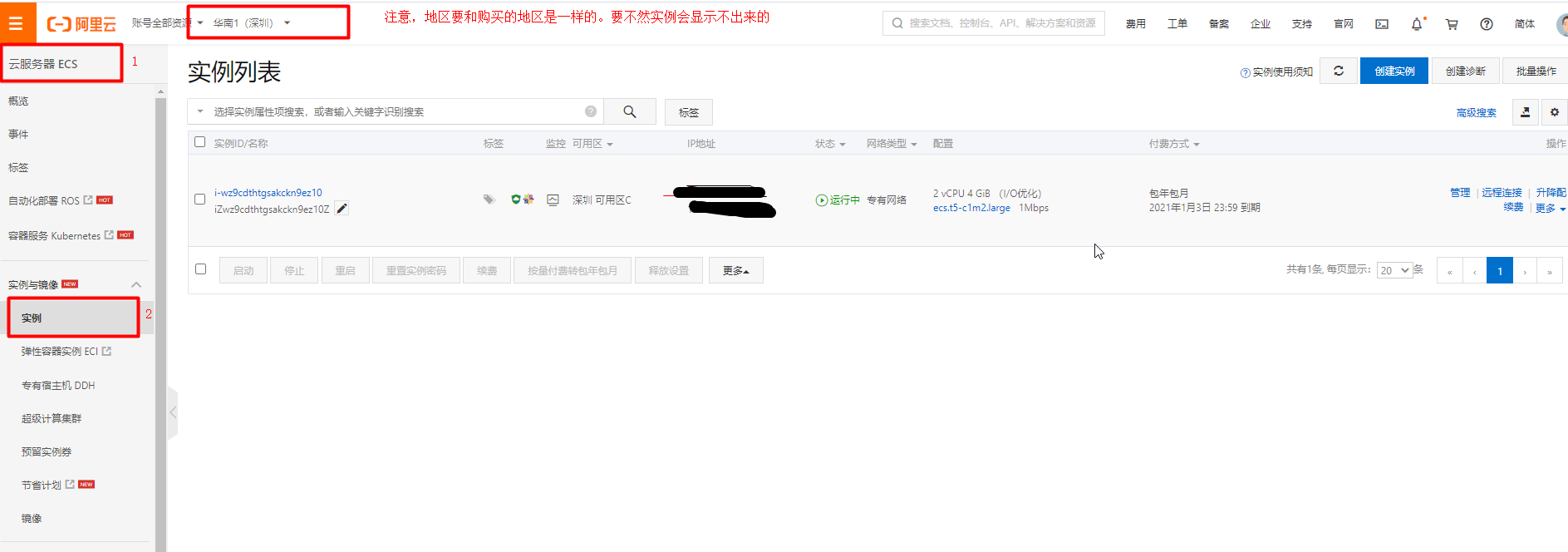Select all instances via header checkbox
Viewport: 1568px width, 552px height.
click(x=199, y=142)
